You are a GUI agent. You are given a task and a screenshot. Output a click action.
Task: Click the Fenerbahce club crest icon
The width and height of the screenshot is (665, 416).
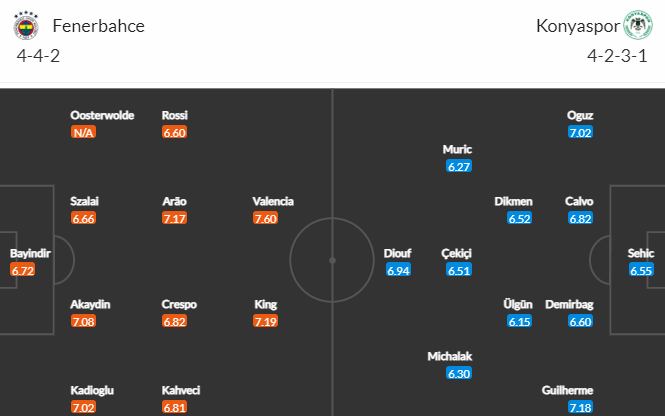pos(26,25)
